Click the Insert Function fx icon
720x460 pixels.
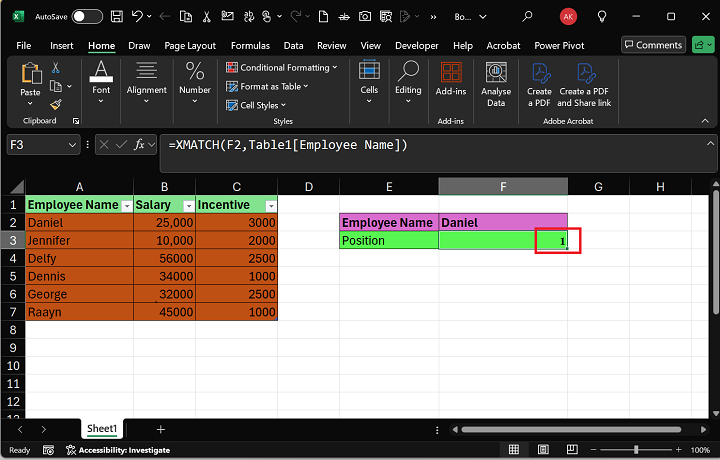coord(139,145)
